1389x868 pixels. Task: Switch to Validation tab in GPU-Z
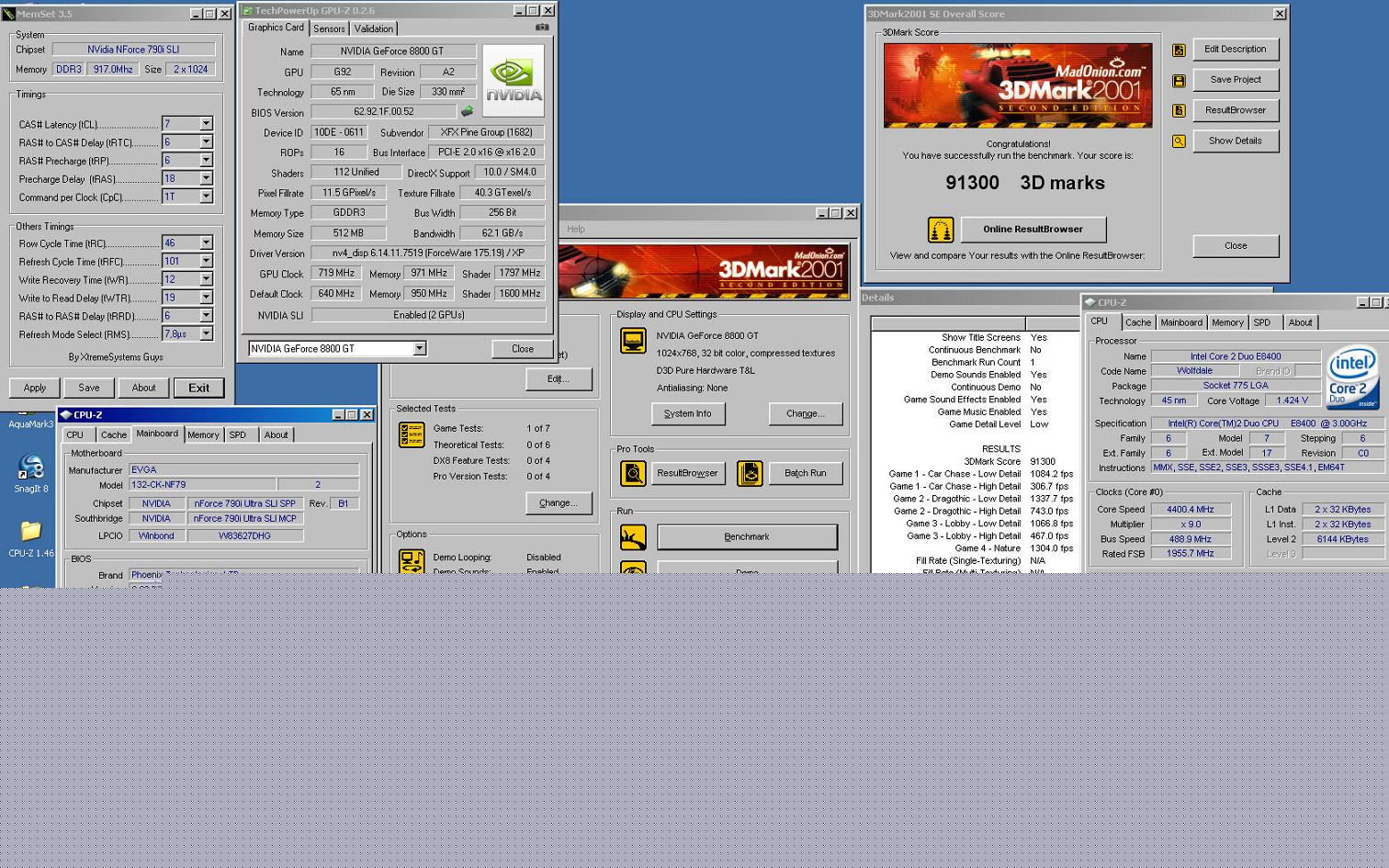pos(374,28)
